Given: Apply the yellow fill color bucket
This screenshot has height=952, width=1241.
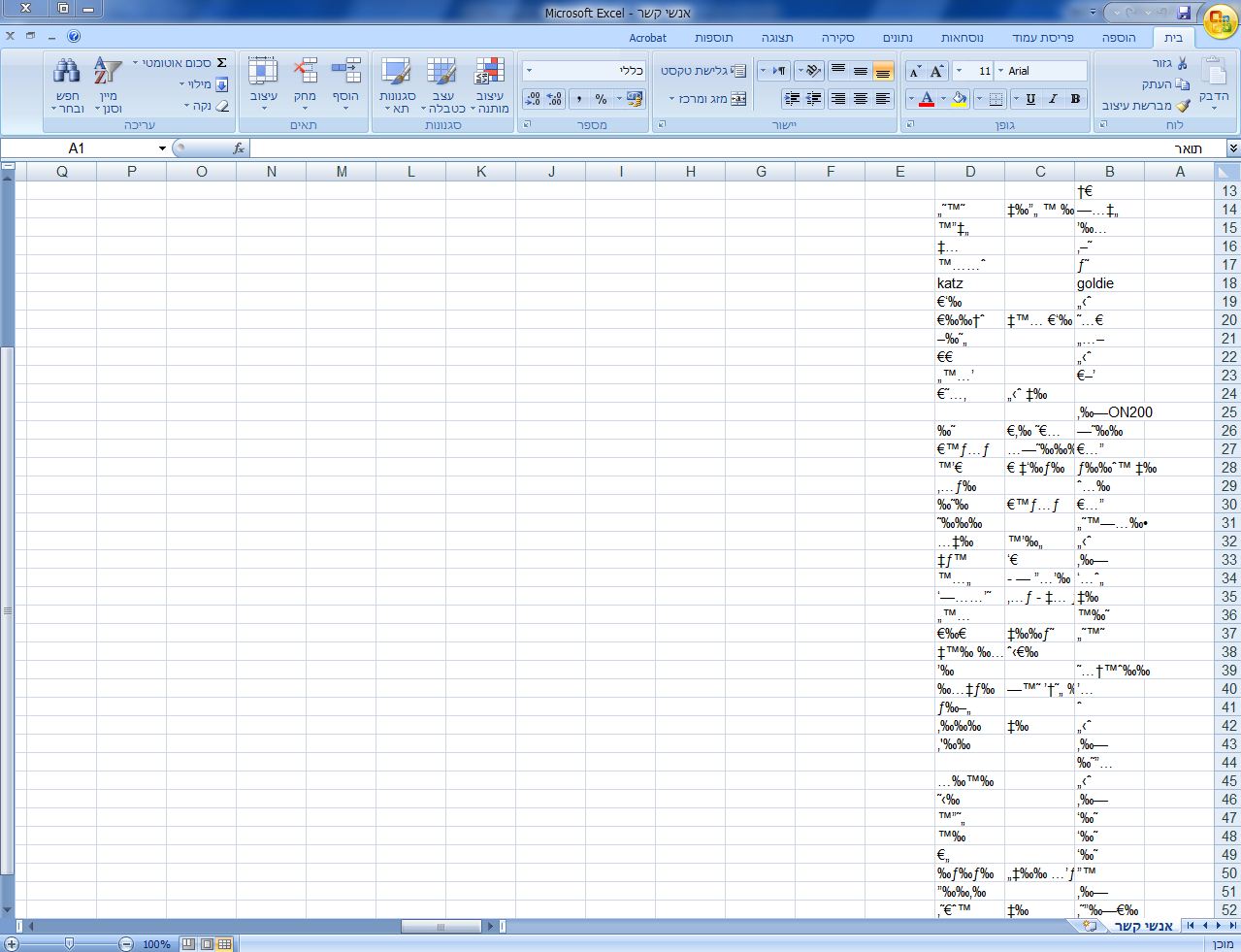Looking at the screenshot, I should click(x=959, y=99).
